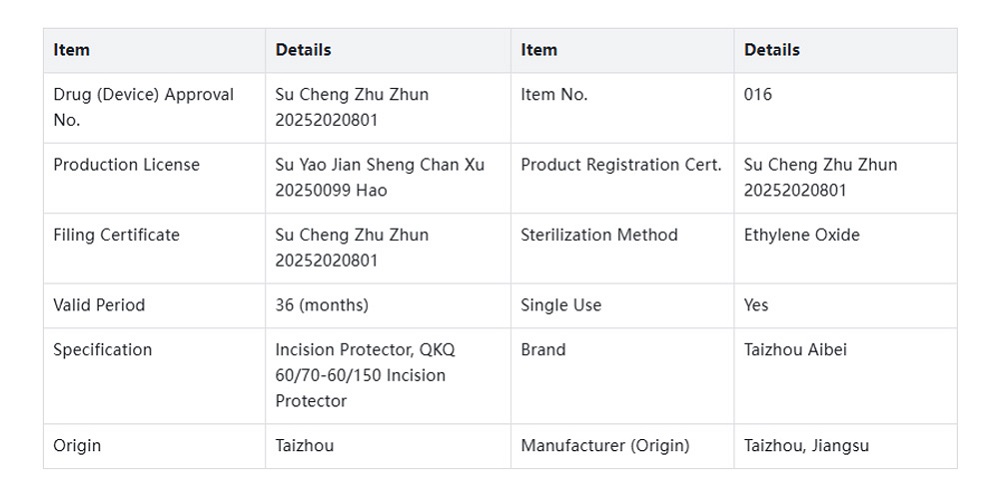
Task: Select the Brand label cell
Action: [543, 350]
